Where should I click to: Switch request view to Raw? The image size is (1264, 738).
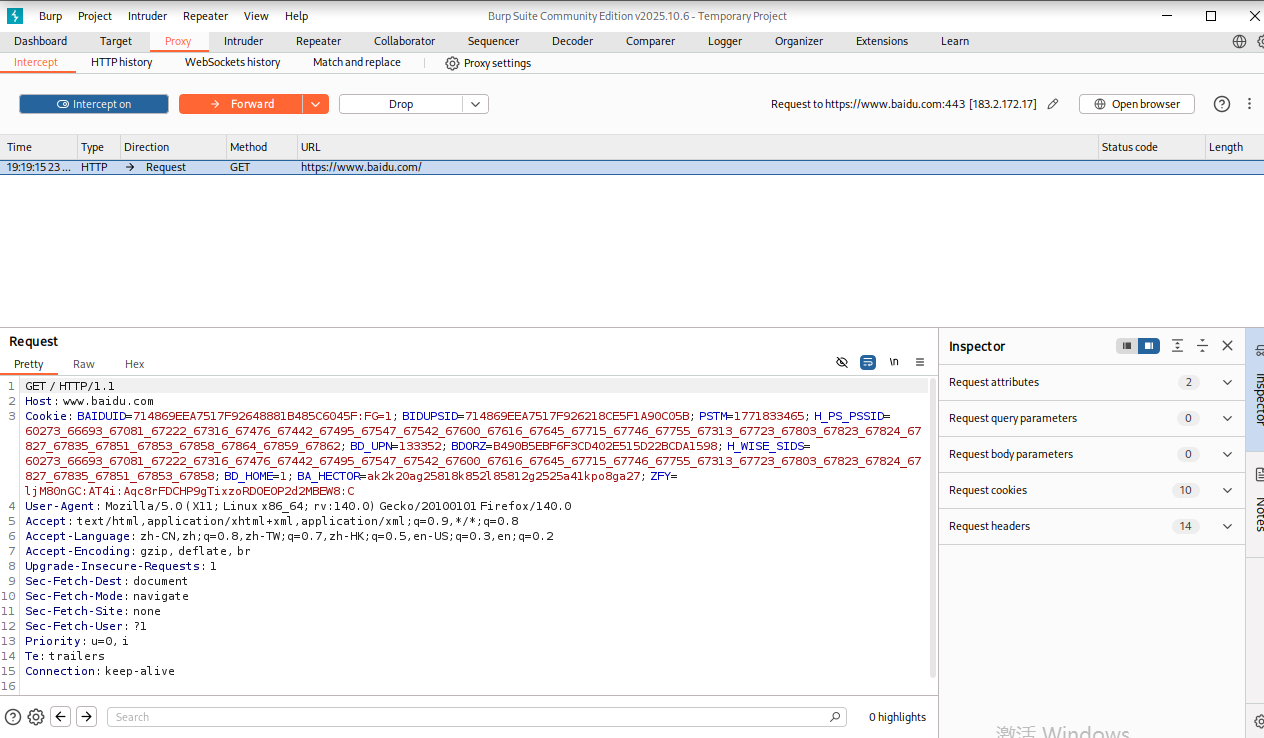click(x=84, y=364)
